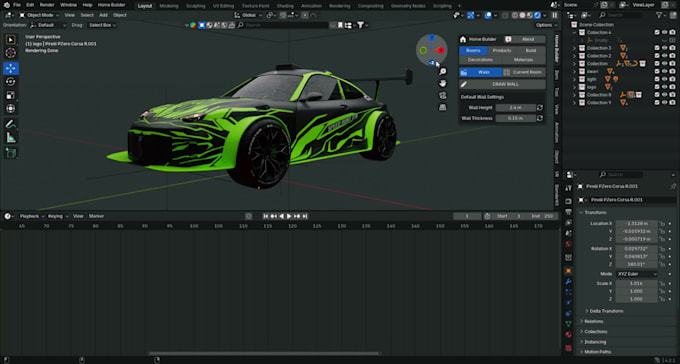Choose the Measure ruler tool
The width and height of the screenshot is (680, 364).
click(10, 138)
